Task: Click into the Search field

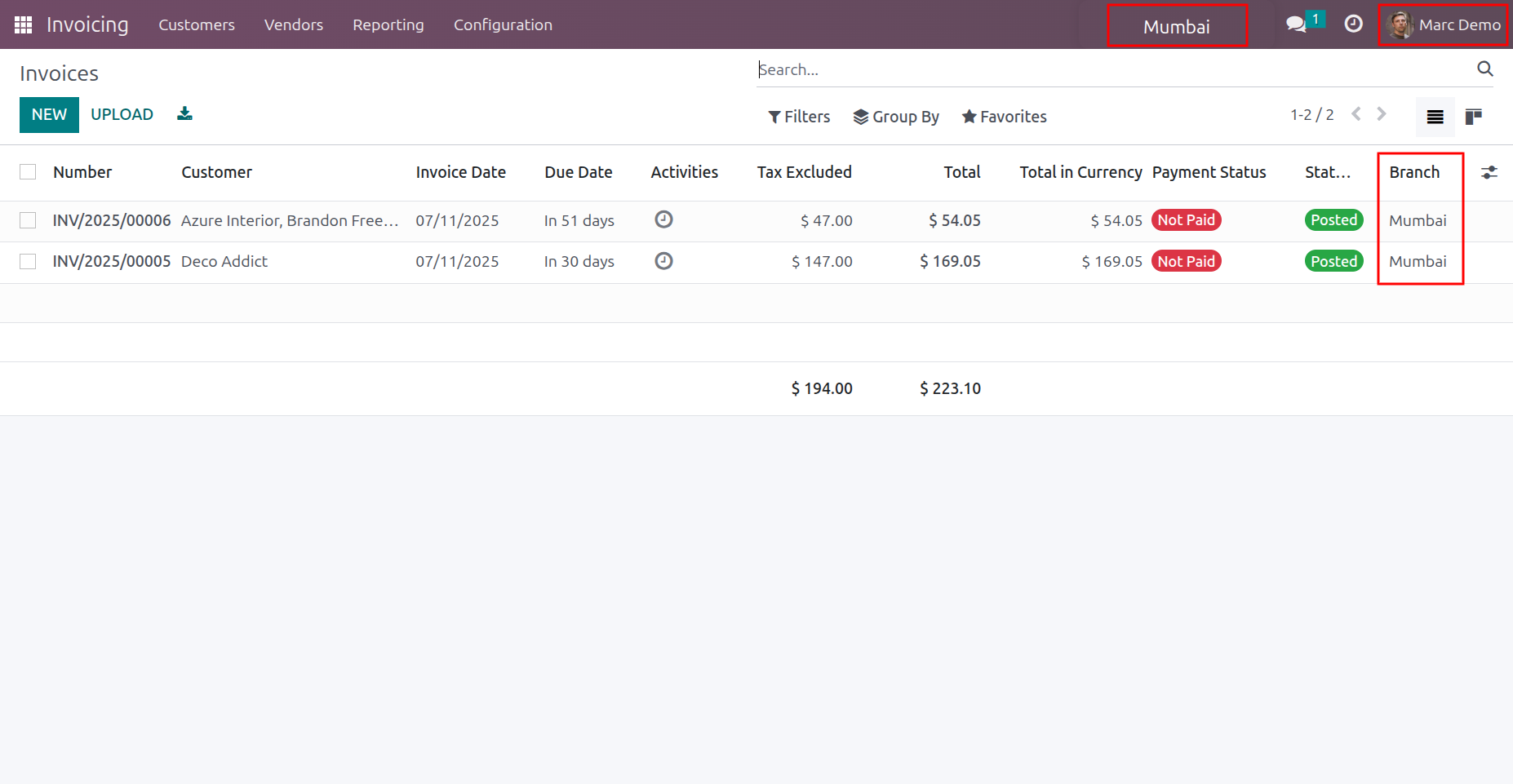Action: click(x=1115, y=69)
